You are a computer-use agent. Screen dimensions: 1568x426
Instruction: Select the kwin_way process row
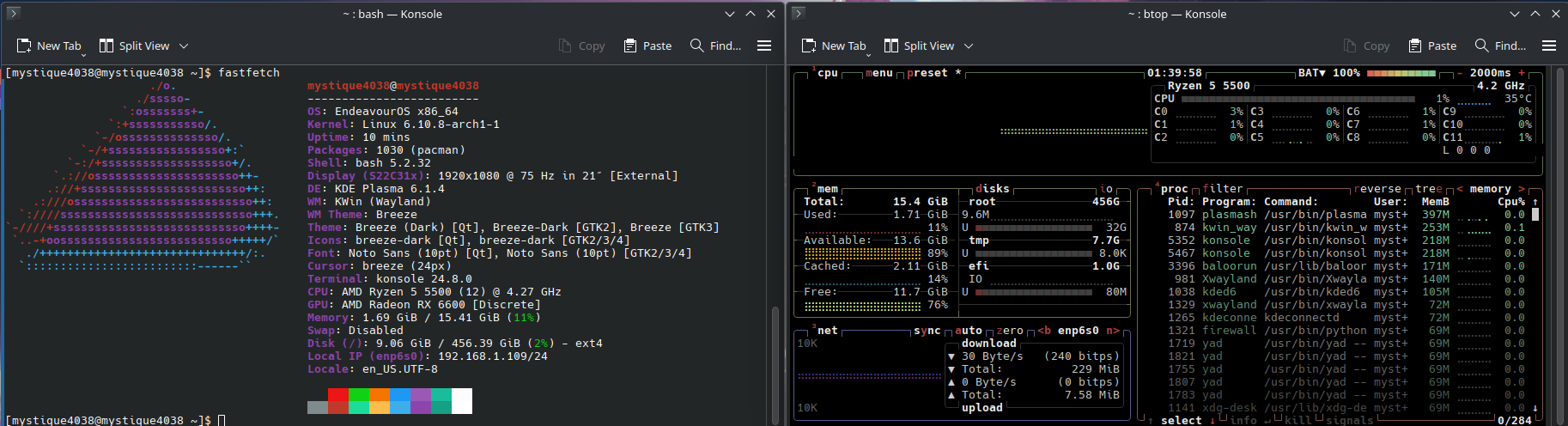click(1346, 228)
